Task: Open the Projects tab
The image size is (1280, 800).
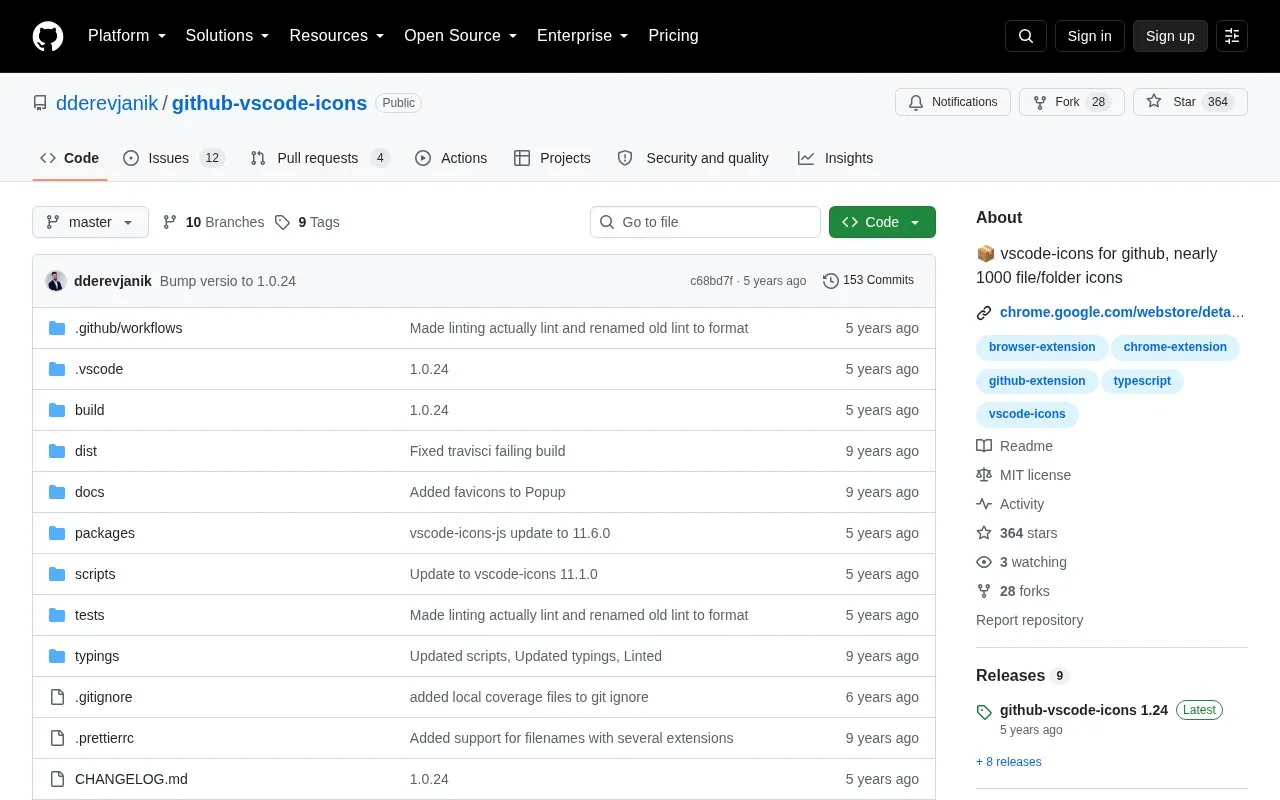Action: pyautogui.click(x=552, y=158)
